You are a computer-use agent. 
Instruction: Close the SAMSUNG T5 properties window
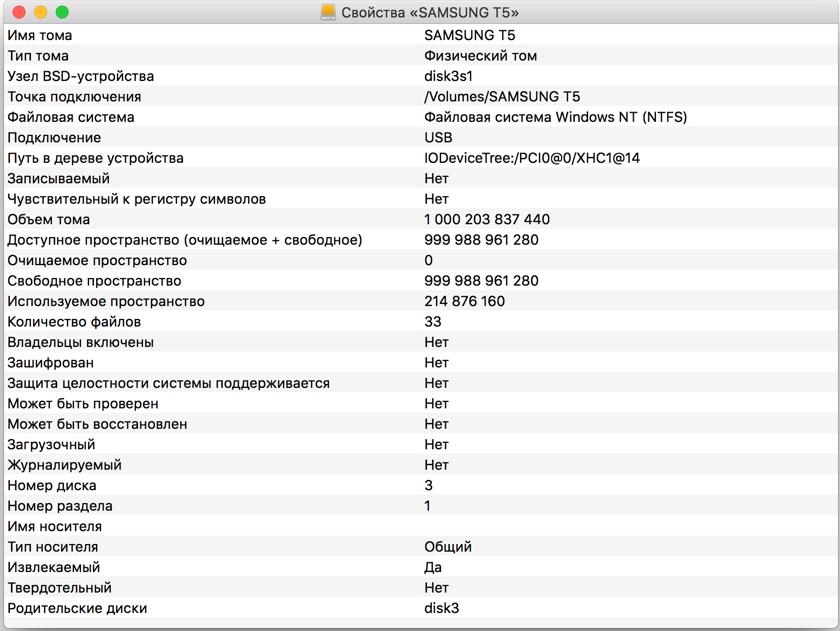(19, 12)
